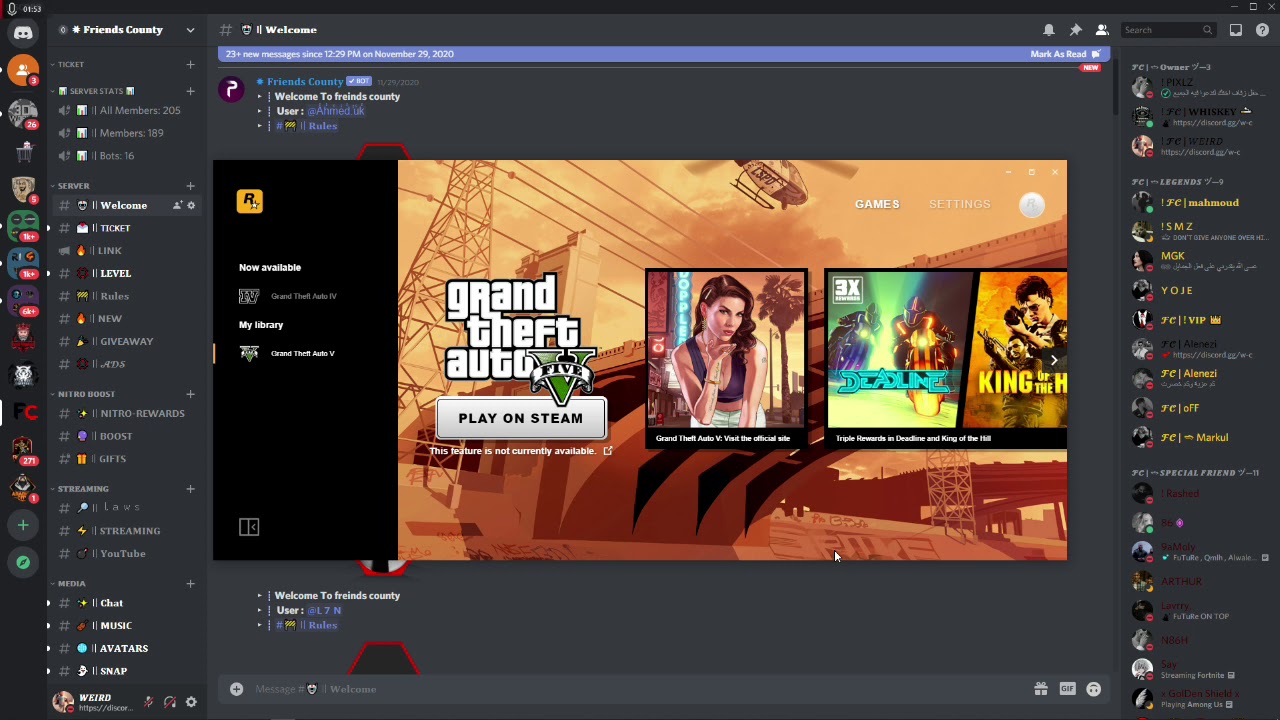Collapse the Rockstar launcher sidebar icon

pos(249,527)
